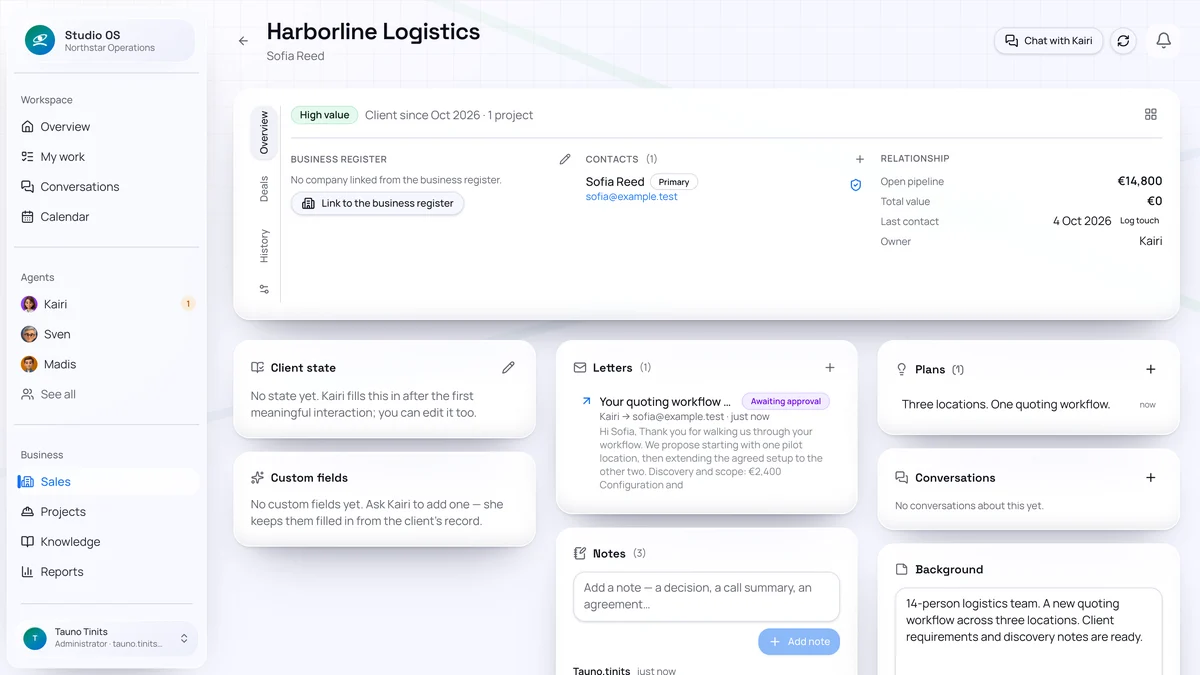Add a contact with the plus icon
Screen dimensions: 1200x675
859,159
